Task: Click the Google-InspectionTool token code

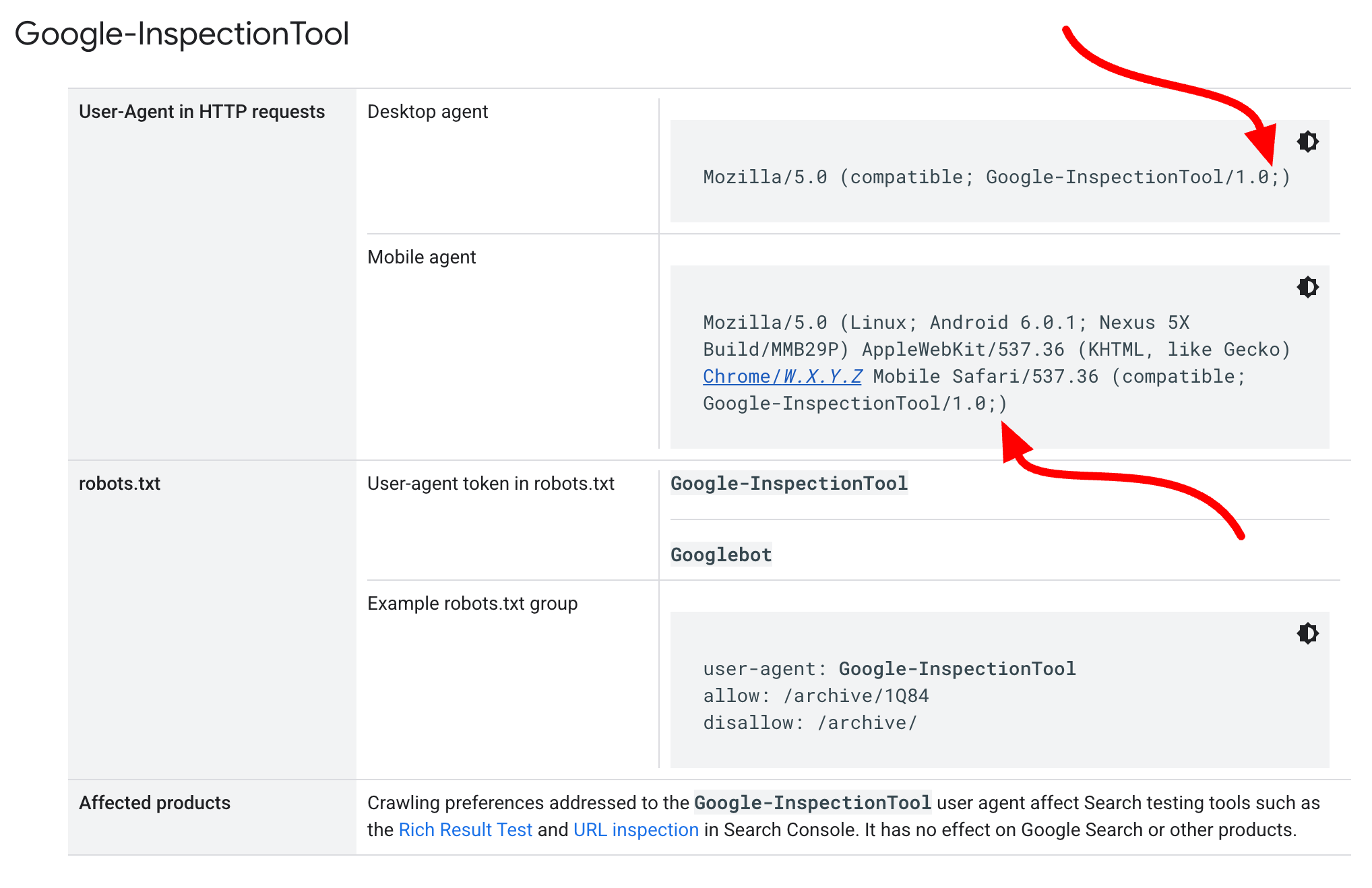Action: click(x=789, y=483)
